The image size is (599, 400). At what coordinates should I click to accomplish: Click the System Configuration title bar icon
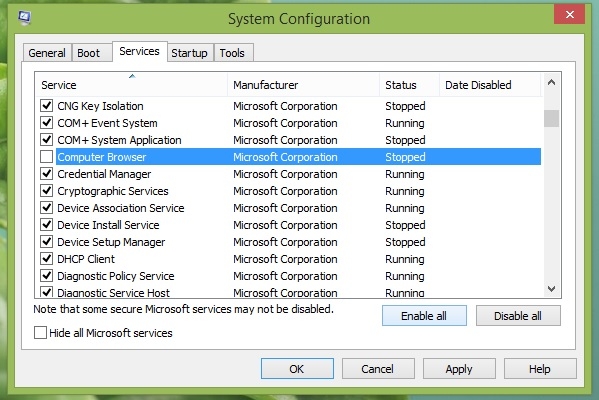coord(25,17)
